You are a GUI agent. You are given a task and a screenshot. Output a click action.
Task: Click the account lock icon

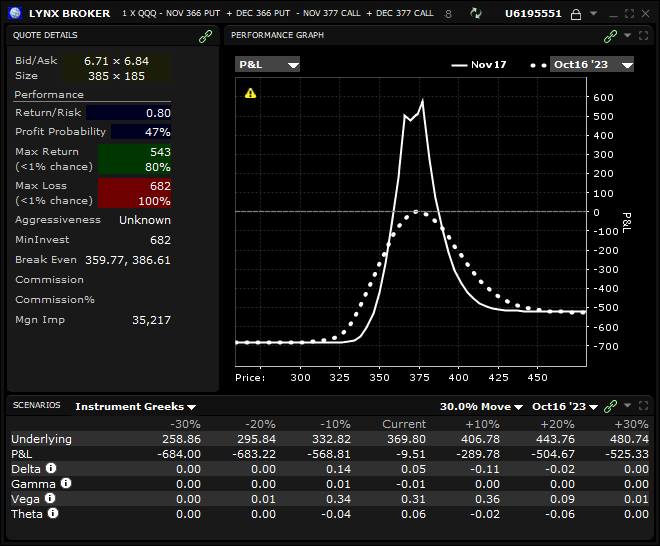[x=575, y=14]
